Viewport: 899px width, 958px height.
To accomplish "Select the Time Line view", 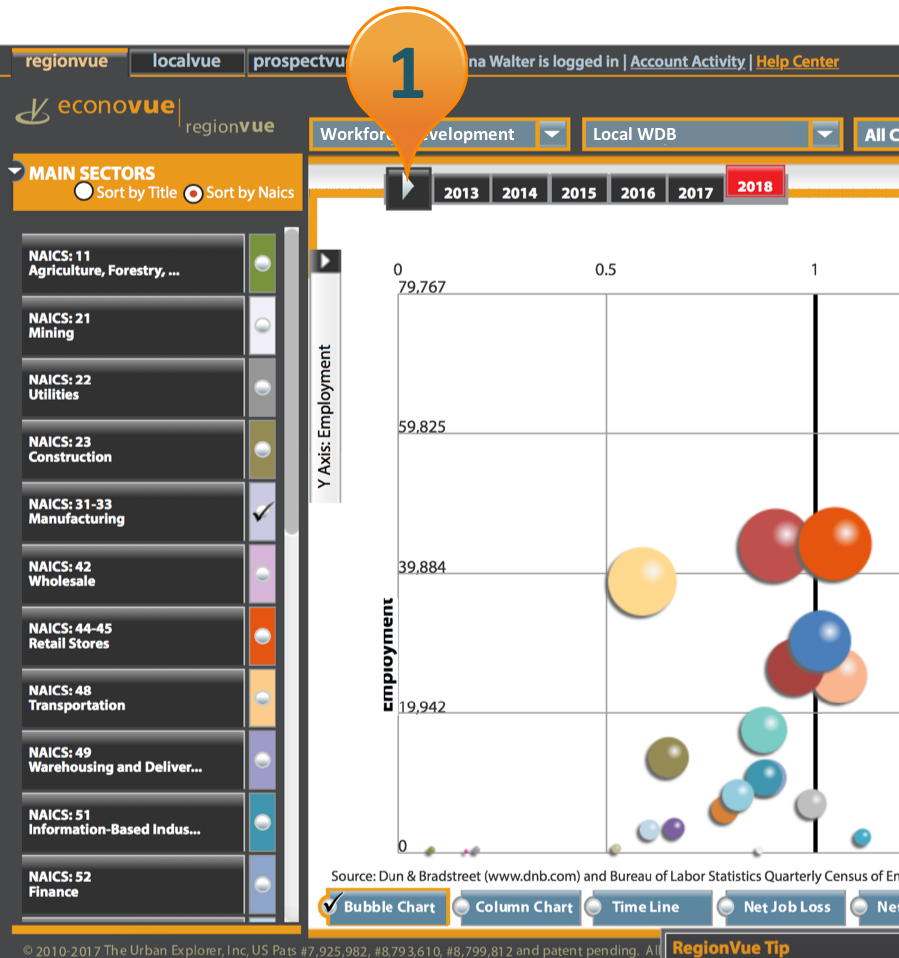I will [x=648, y=908].
